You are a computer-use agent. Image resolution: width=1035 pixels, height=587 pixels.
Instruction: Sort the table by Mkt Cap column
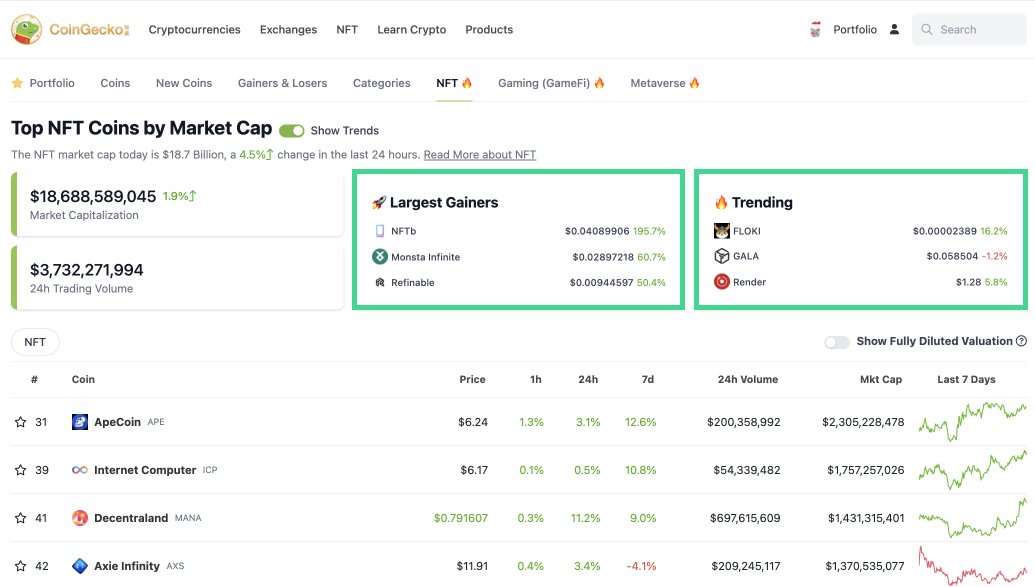(x=881, y=380)
